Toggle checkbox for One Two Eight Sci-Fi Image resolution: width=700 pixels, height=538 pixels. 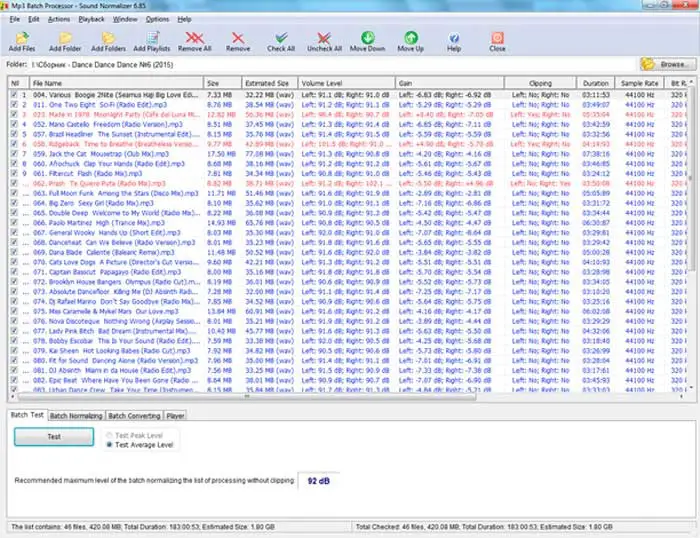pos(14,104)
